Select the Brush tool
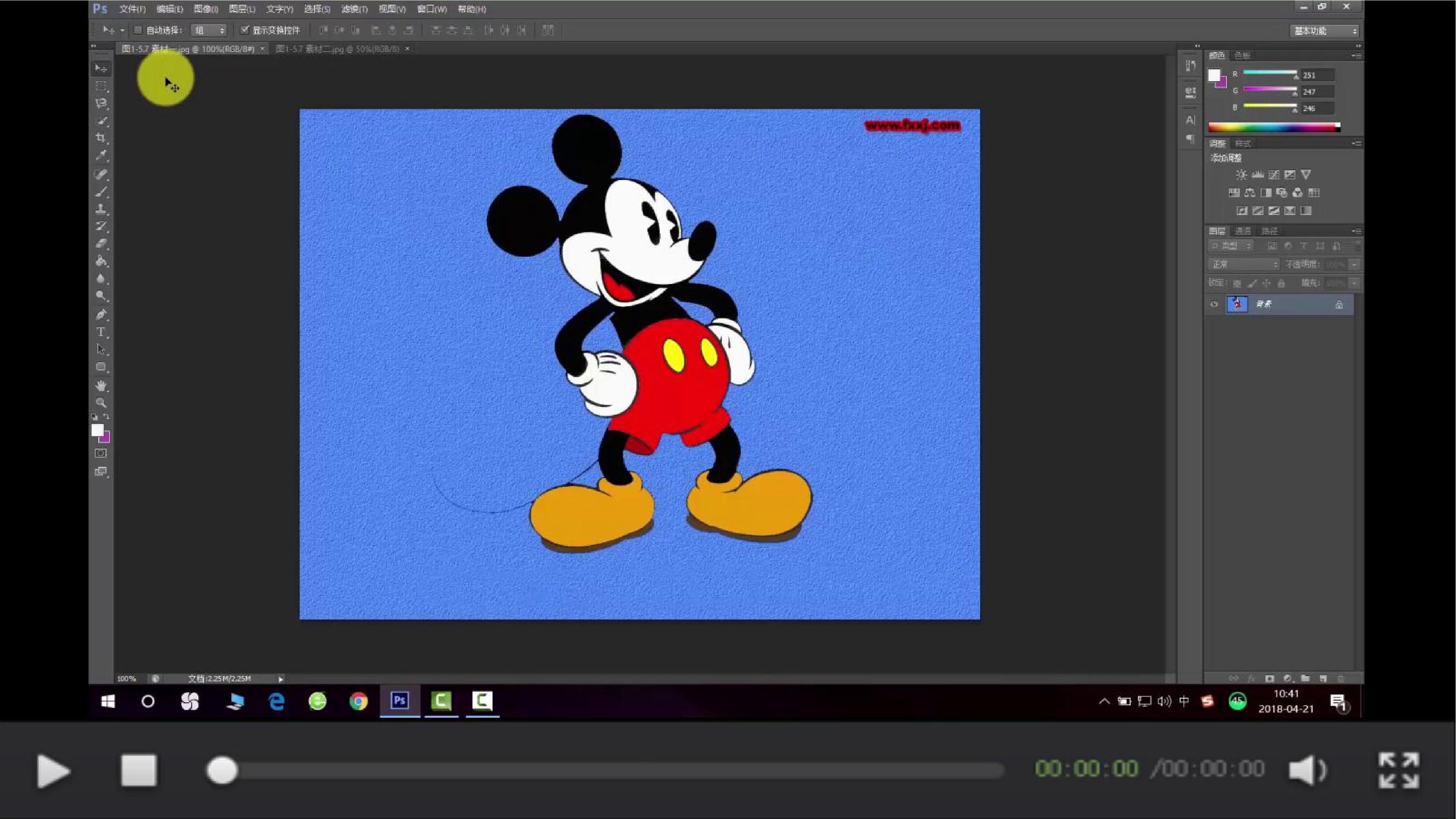The height and width of the screenshot is (819, 1456). tap(101, 192)
